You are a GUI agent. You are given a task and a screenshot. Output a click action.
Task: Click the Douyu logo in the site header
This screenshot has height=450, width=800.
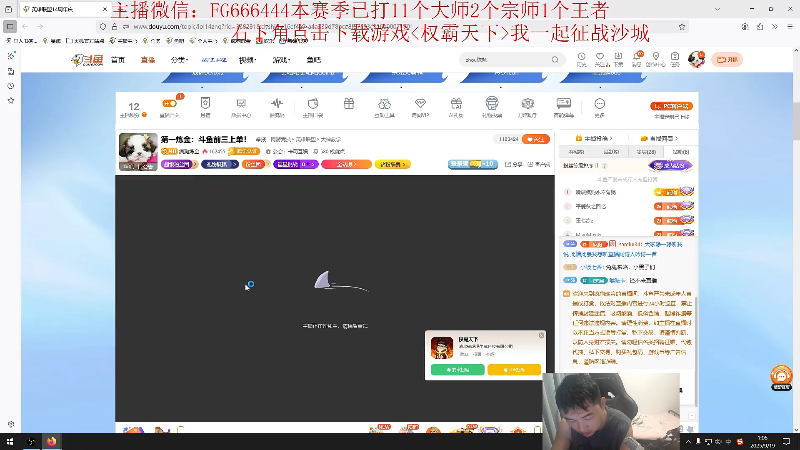coord(87,60)
